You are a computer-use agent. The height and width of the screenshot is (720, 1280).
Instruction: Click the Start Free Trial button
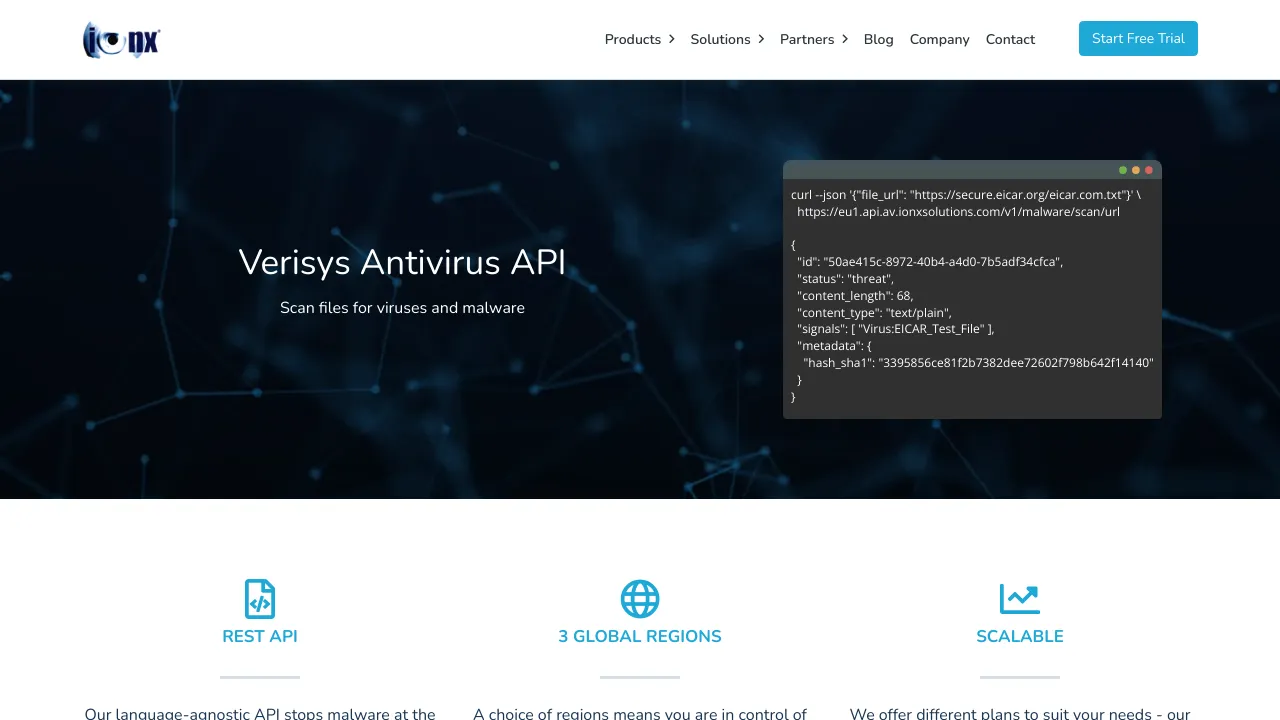click(1138, 38)
